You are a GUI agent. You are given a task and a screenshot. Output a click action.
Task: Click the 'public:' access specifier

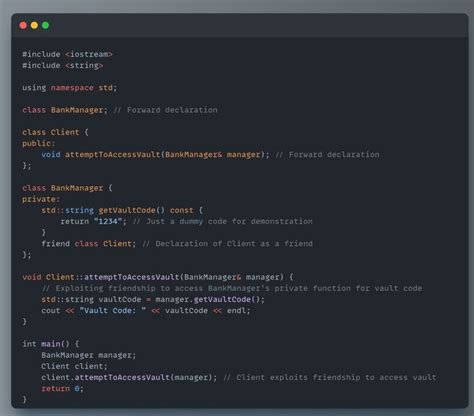point(39,143)
